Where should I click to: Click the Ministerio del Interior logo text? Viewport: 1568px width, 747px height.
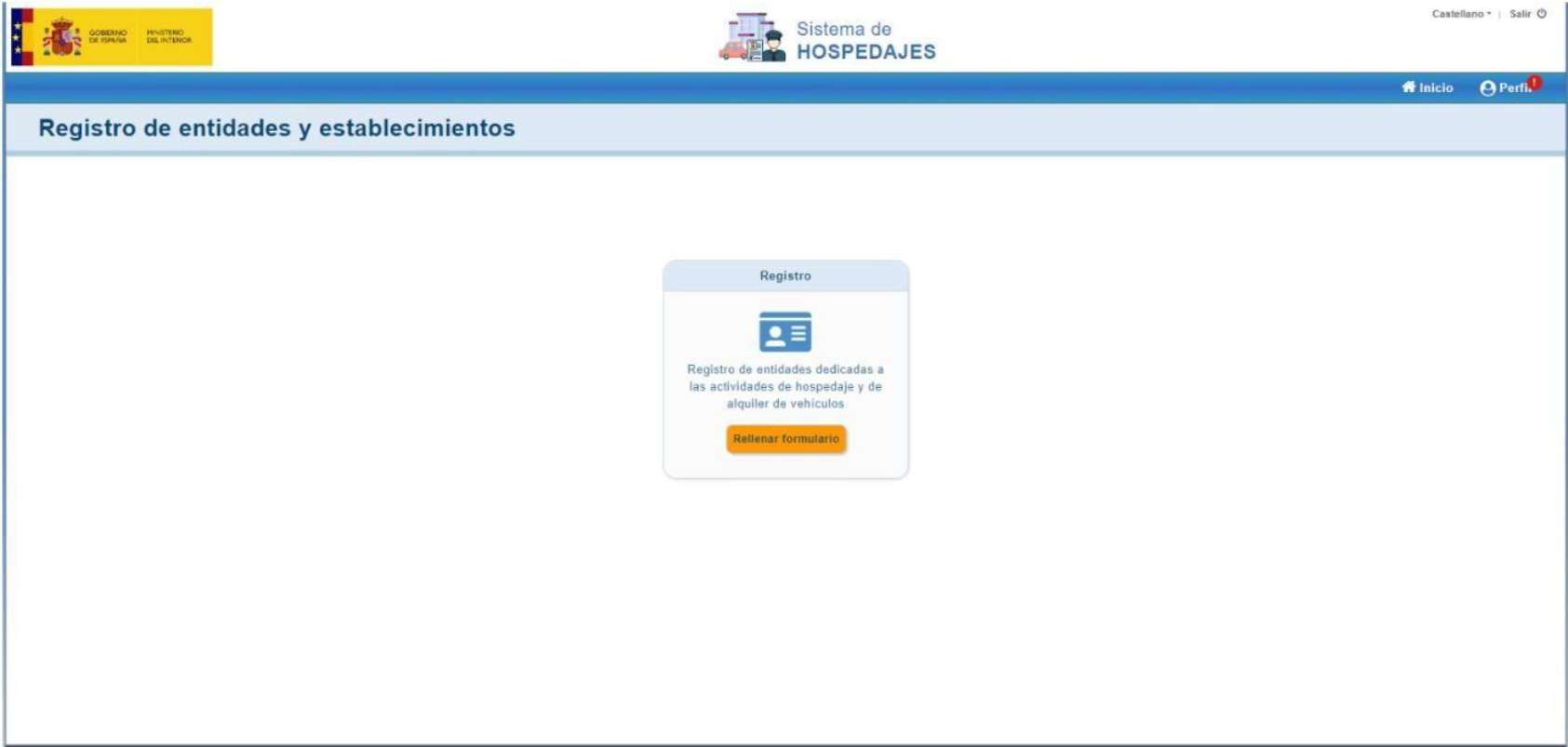168,36
